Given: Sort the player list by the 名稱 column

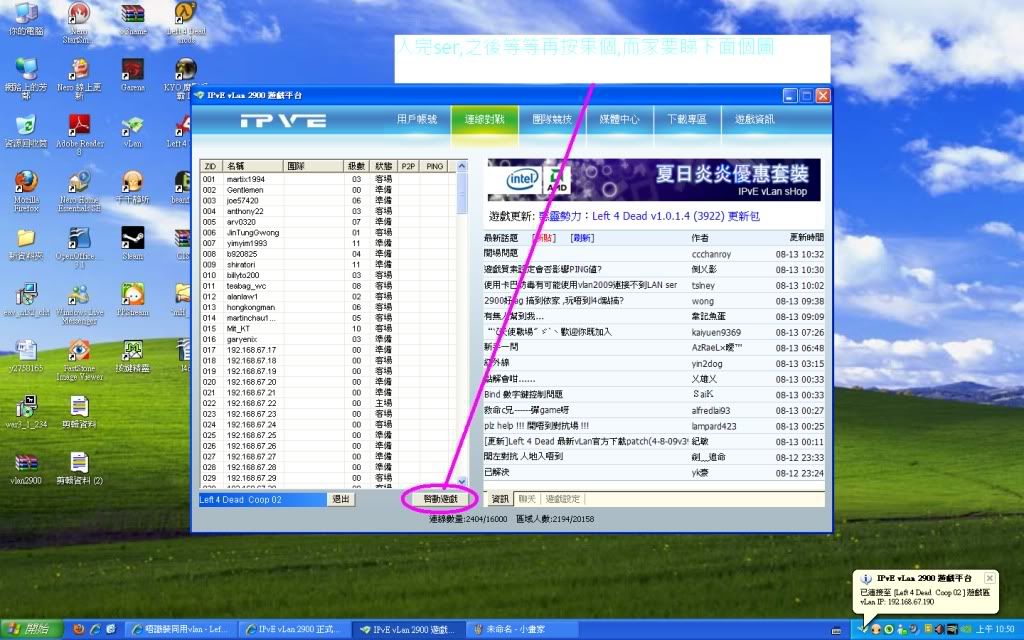Looking at the screenshot, I should click(252, 167).
